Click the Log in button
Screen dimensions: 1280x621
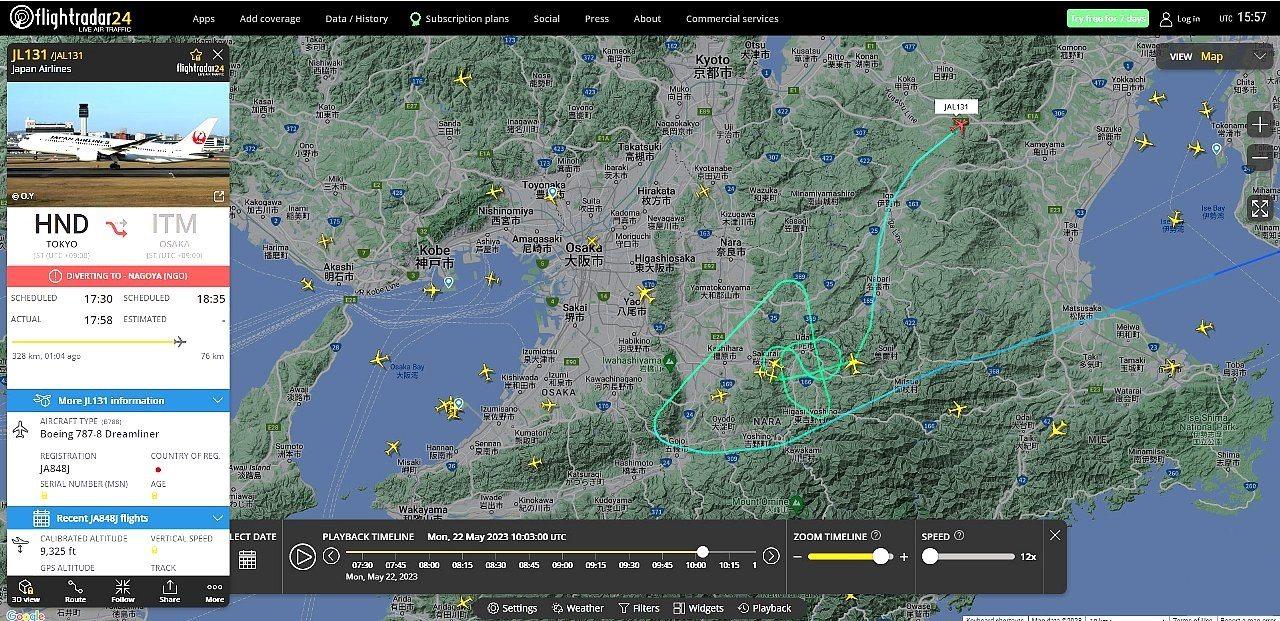[1180, 18]
